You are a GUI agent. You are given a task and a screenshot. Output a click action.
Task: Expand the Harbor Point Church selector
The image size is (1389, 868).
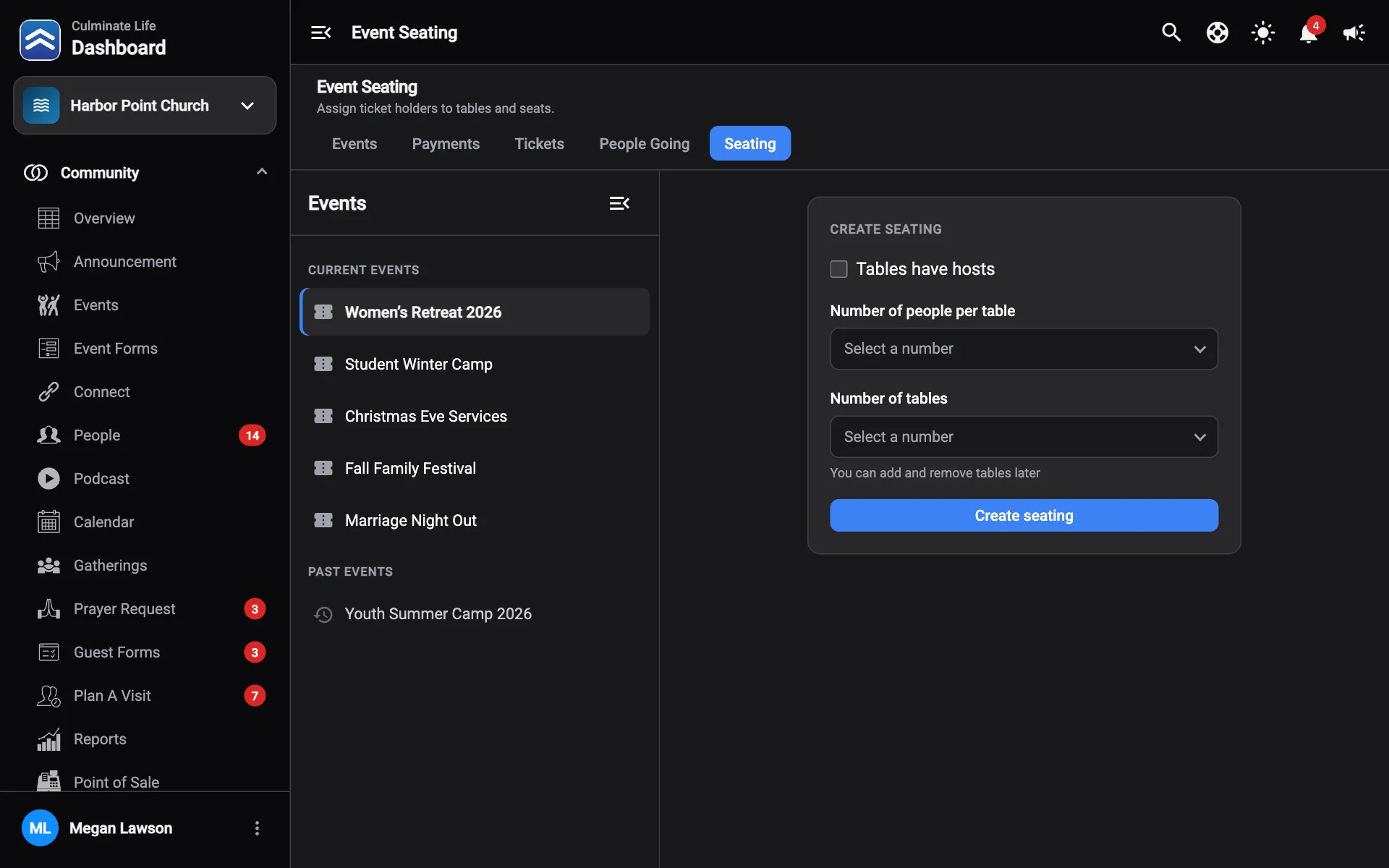(x=145, y=106)
